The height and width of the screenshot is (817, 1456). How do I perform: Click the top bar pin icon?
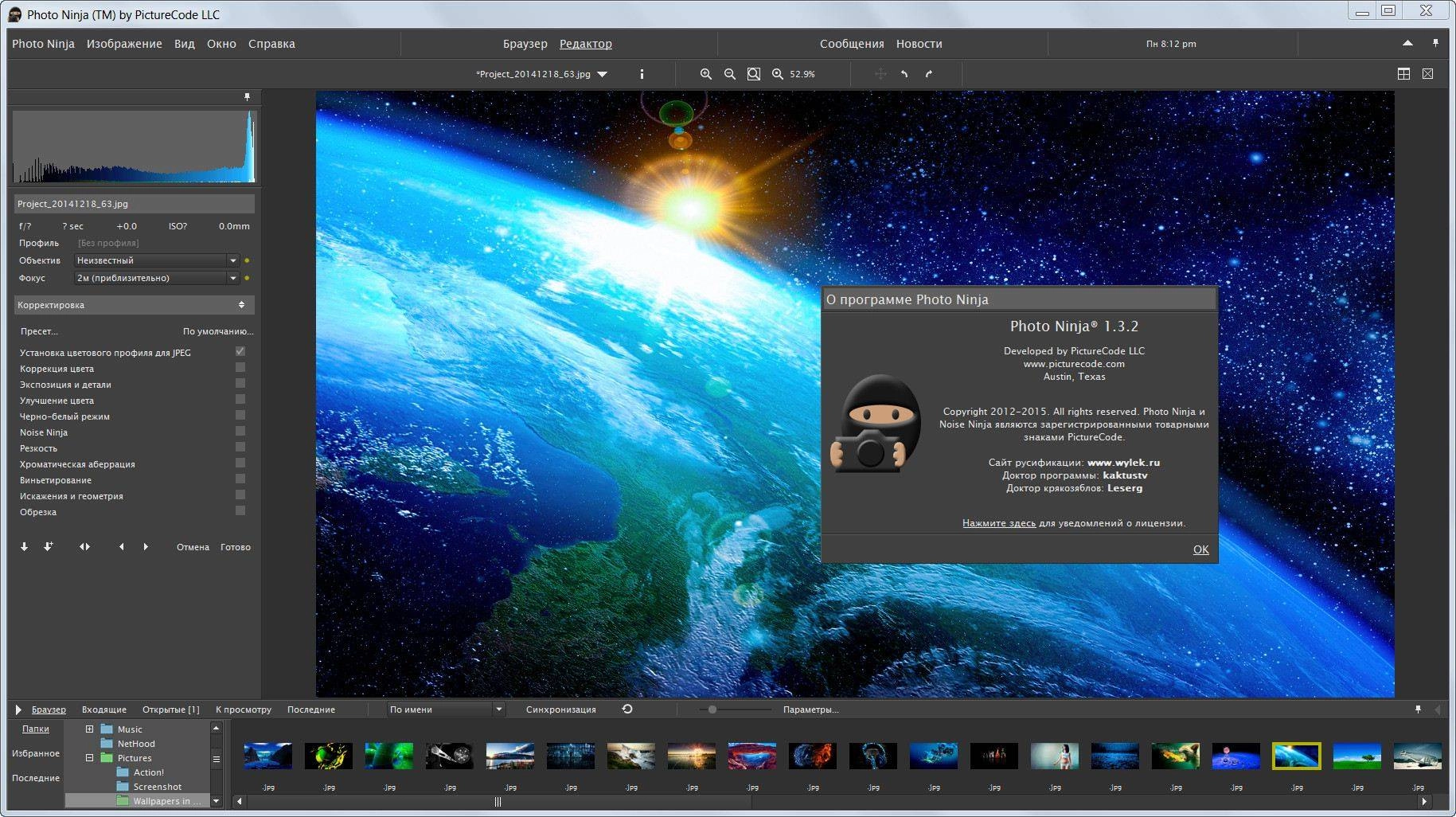[x=1435, y=43]
